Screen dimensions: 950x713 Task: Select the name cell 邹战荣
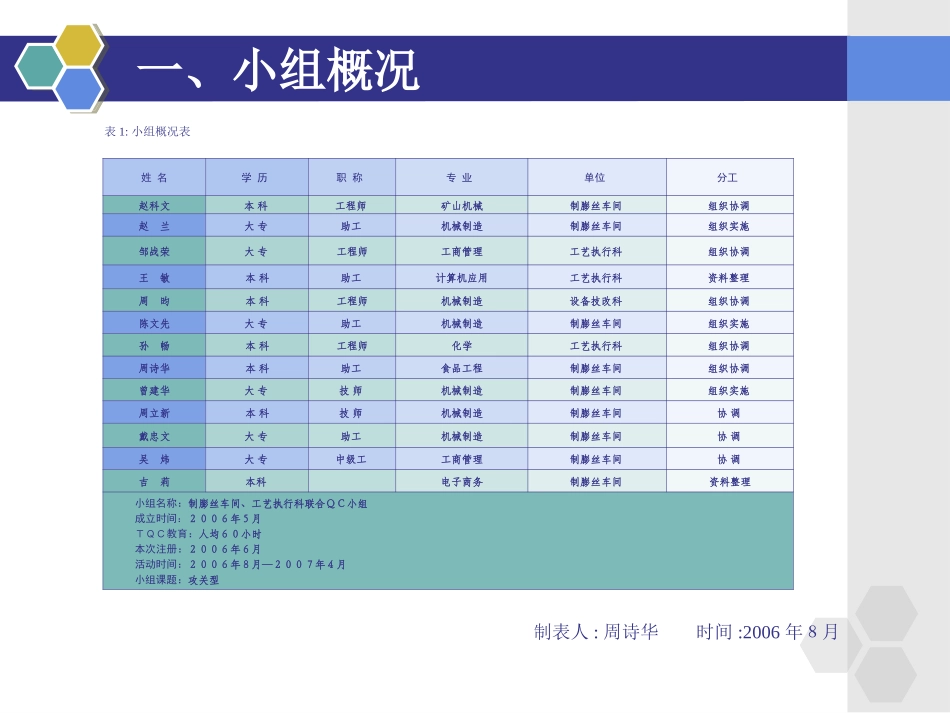pos(154,251)
